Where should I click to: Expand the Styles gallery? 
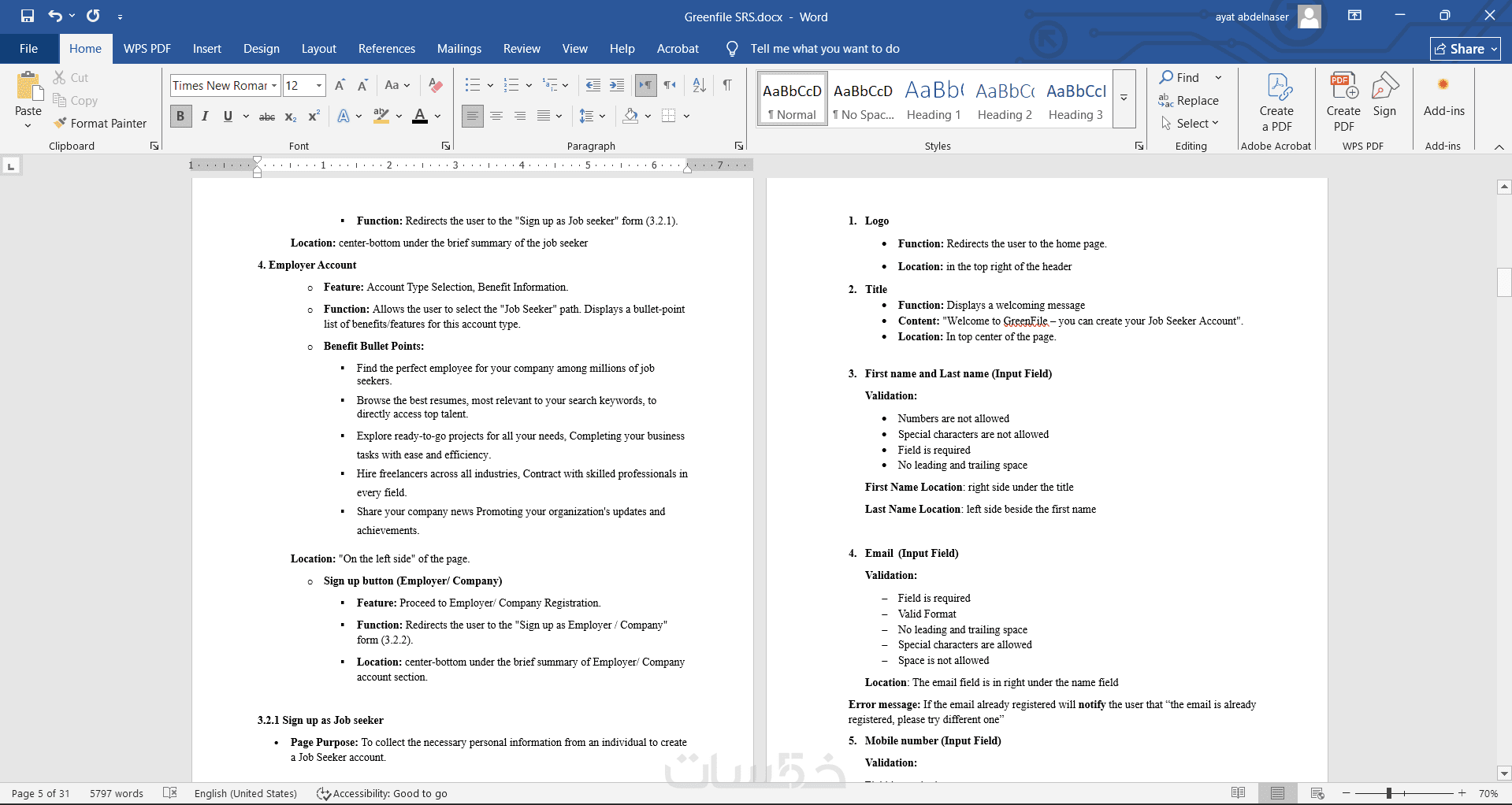tap(1124, 98)
